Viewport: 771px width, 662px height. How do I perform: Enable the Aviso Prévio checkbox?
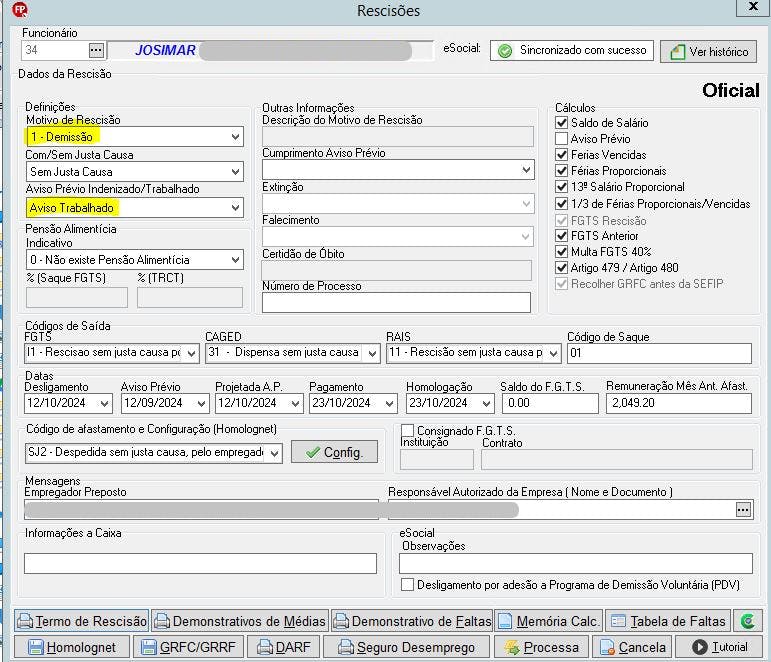[x=562, y=139]
